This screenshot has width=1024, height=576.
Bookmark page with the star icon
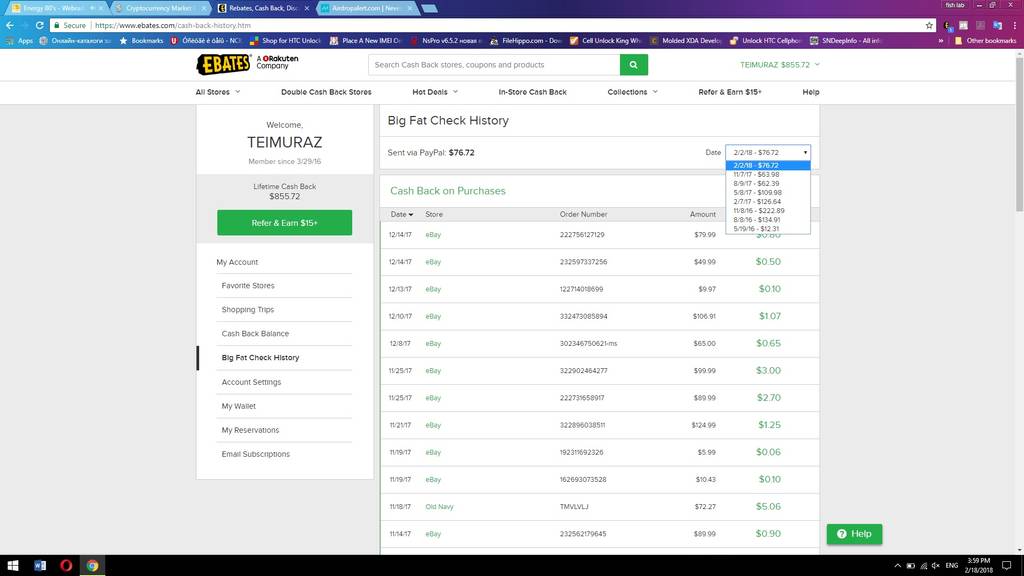click(929, 25)
